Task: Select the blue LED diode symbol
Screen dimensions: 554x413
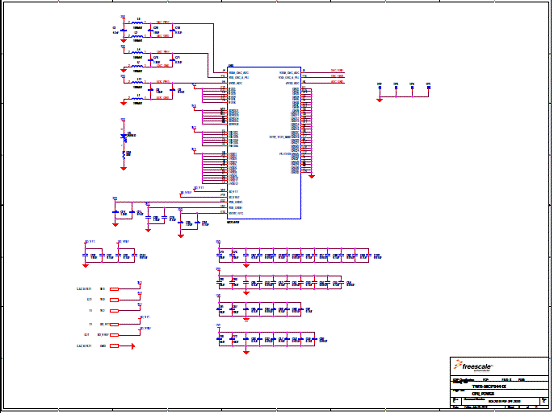Action: click(123, 136)
